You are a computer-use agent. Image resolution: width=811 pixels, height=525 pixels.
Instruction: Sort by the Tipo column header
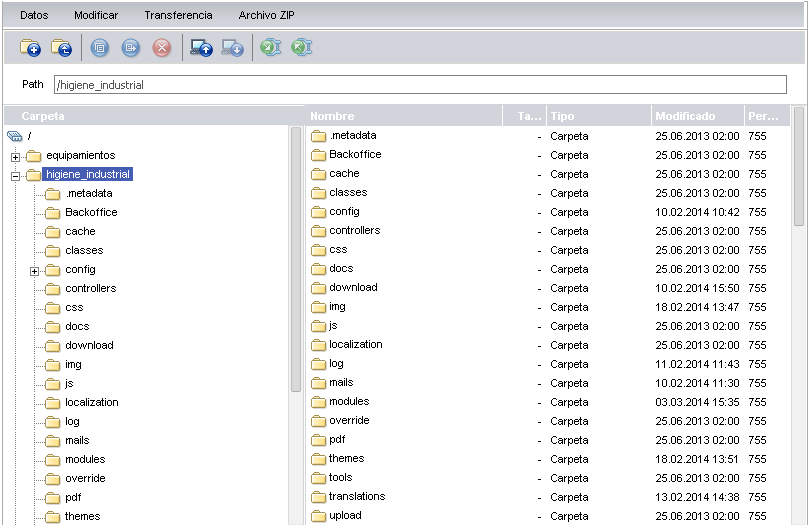coord(598,116)
